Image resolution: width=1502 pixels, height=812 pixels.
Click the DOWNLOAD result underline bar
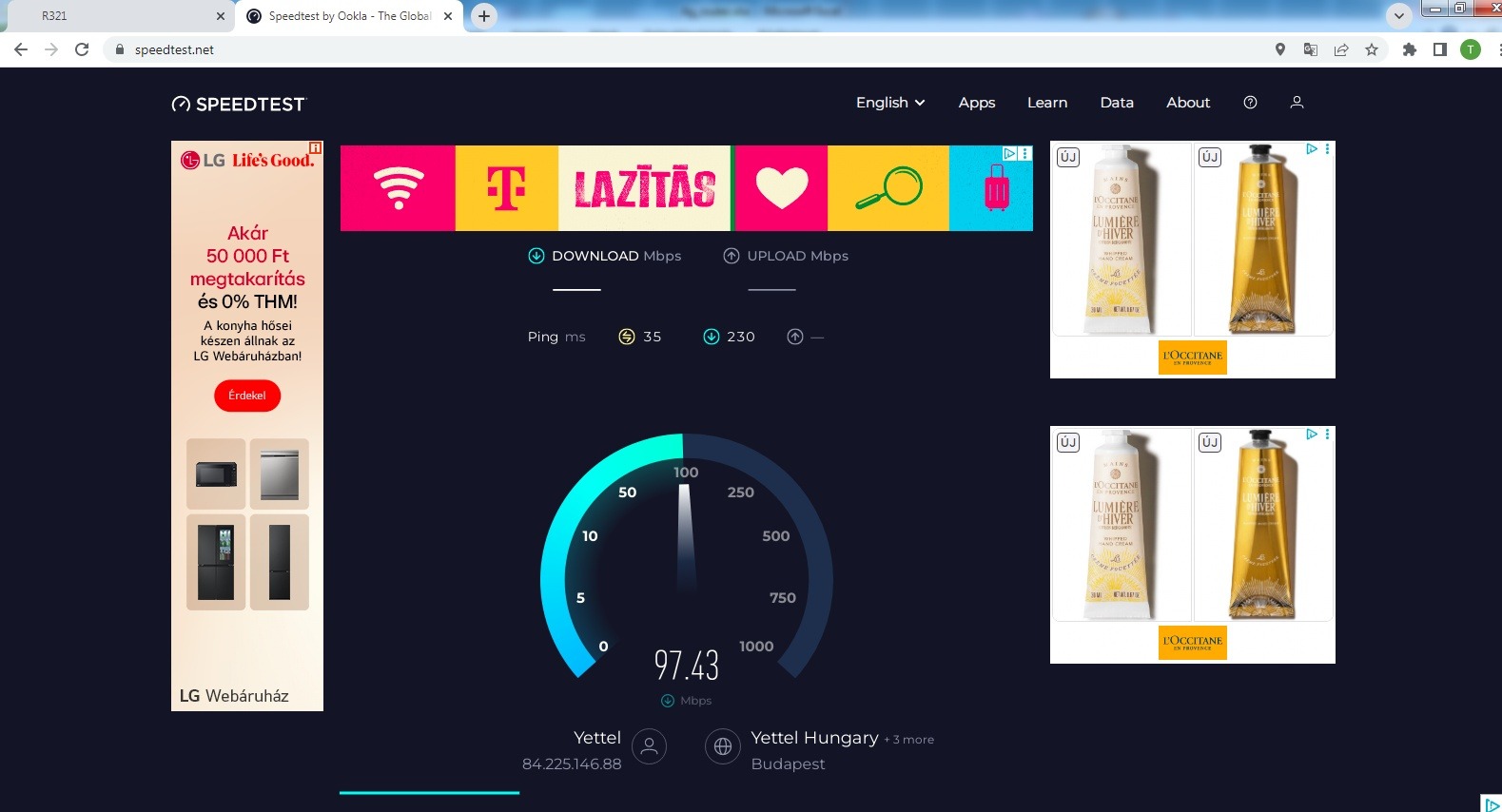577,289
